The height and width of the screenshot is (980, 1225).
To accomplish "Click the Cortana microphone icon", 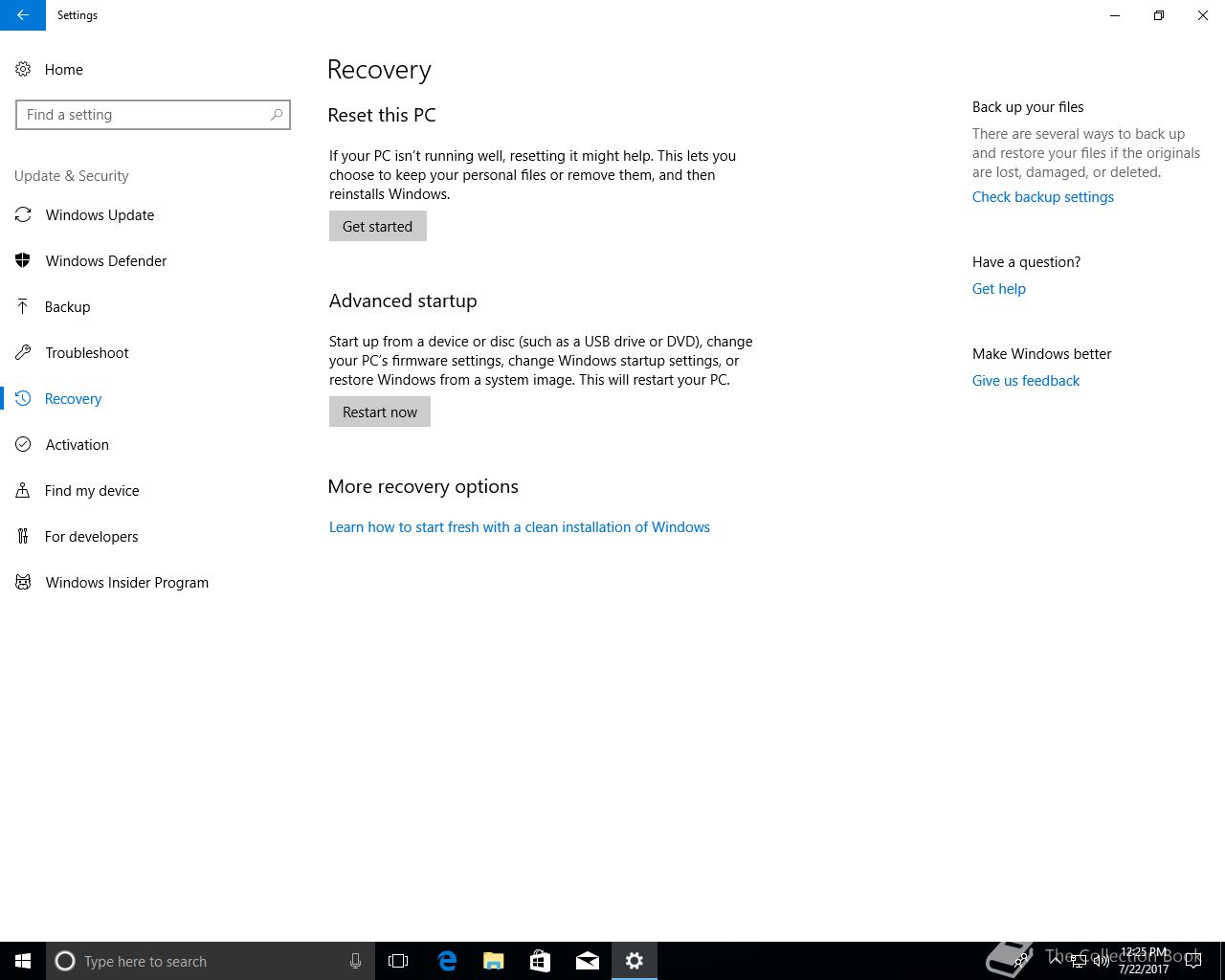I will point(355,961).
